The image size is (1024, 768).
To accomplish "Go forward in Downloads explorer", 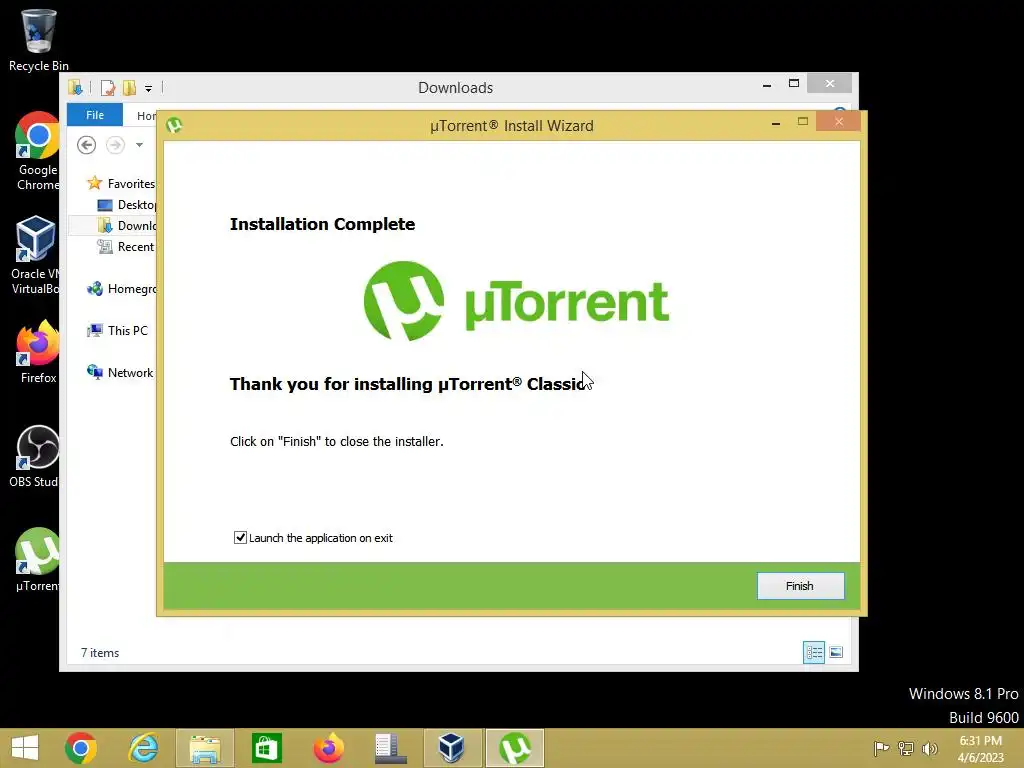I will (116, 144).
